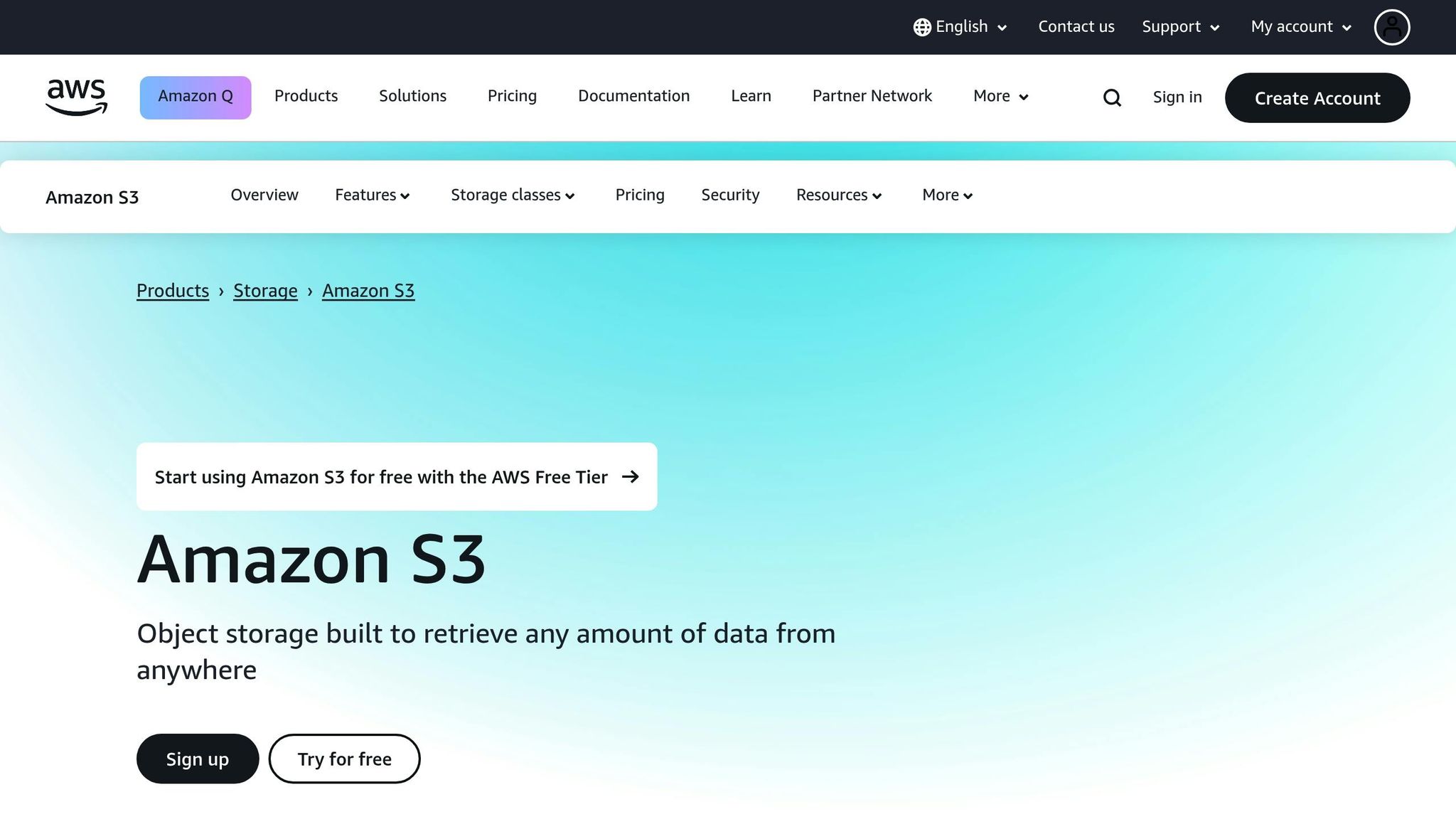1456x819 pixels.
Task: Expand the My account dropdown
Action: click(x=1301, y=27)
